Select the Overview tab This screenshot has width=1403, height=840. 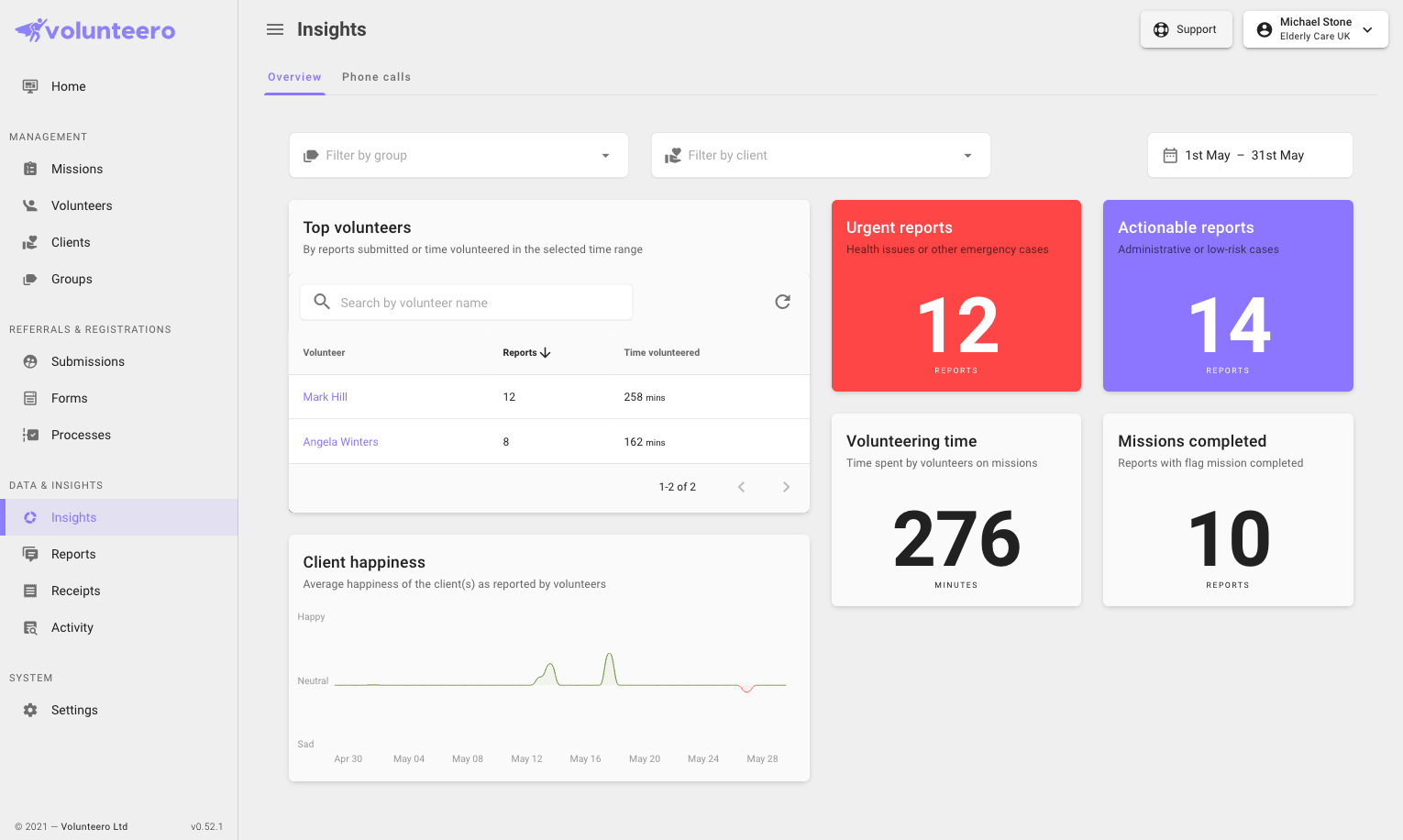[x=293, y=77]
